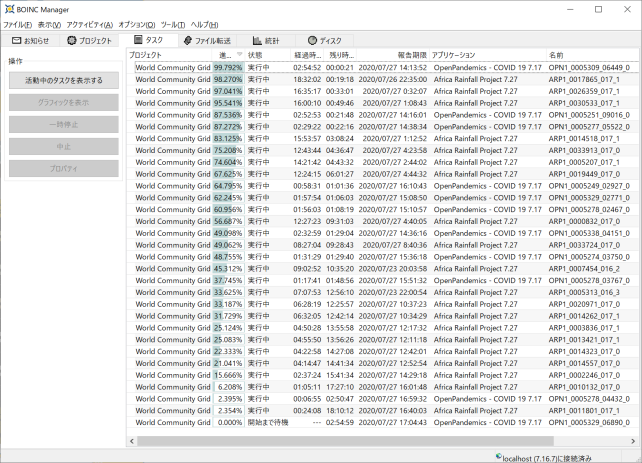Open the オプション(O) menu

[137, 25]
